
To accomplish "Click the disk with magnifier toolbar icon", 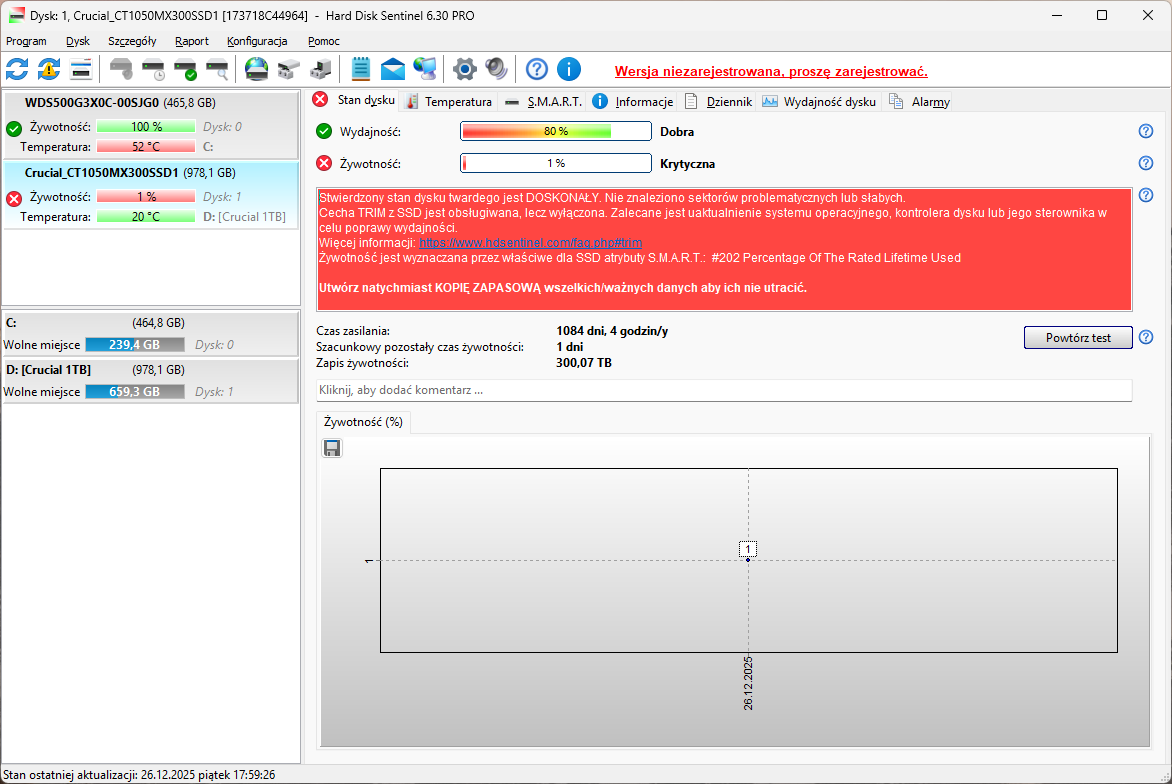I will [x=218, y=70].
